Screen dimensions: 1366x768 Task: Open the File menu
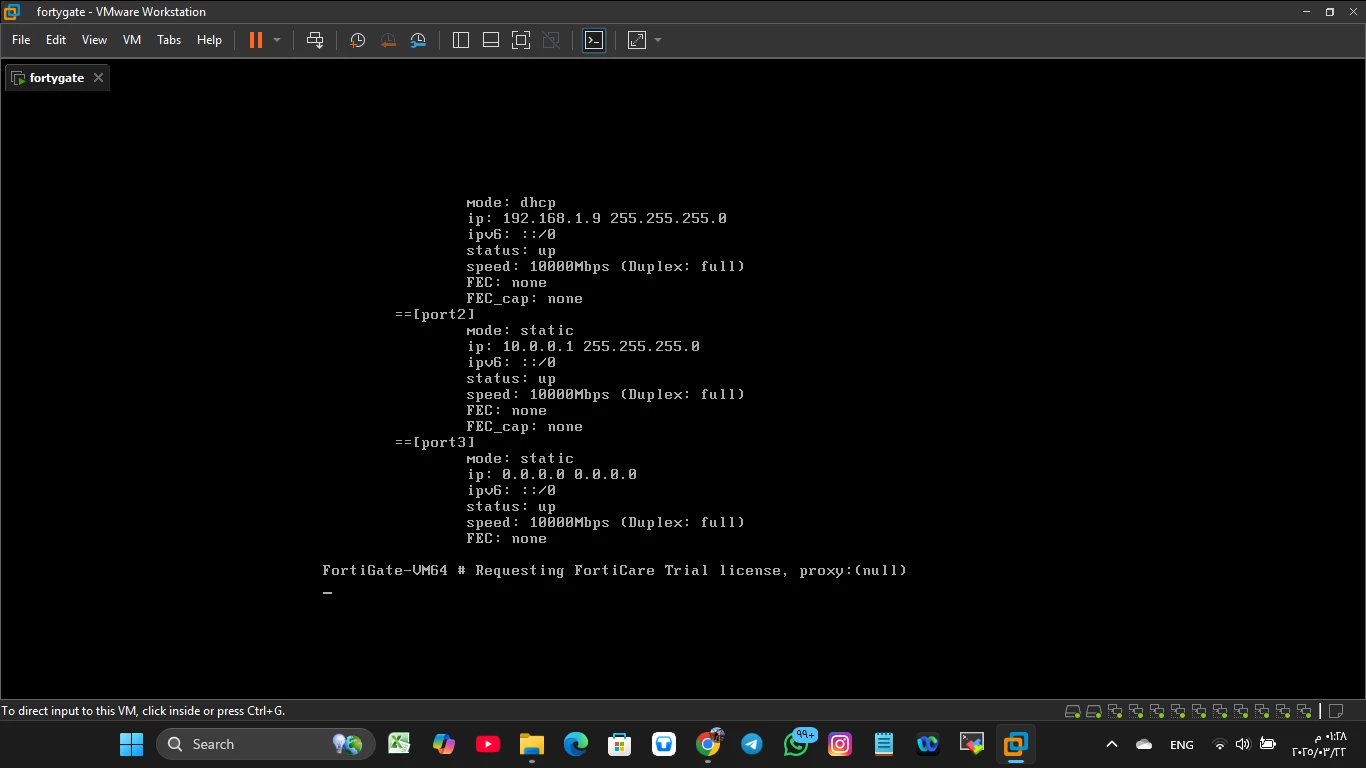[x=21, y=40]
